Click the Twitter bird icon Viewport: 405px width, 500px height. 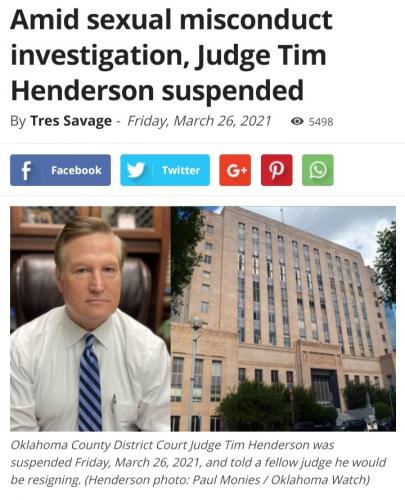pos(136,170)
